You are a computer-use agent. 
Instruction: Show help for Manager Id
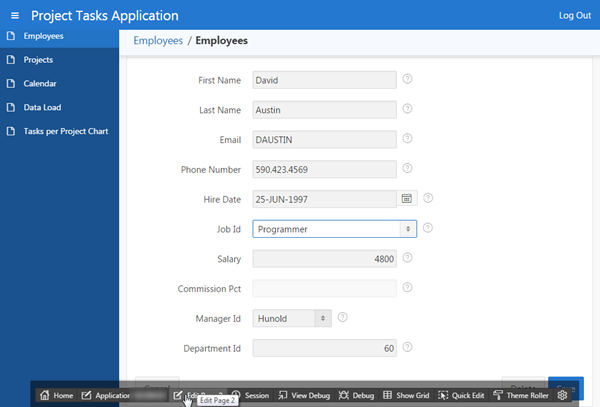[342, 317]
